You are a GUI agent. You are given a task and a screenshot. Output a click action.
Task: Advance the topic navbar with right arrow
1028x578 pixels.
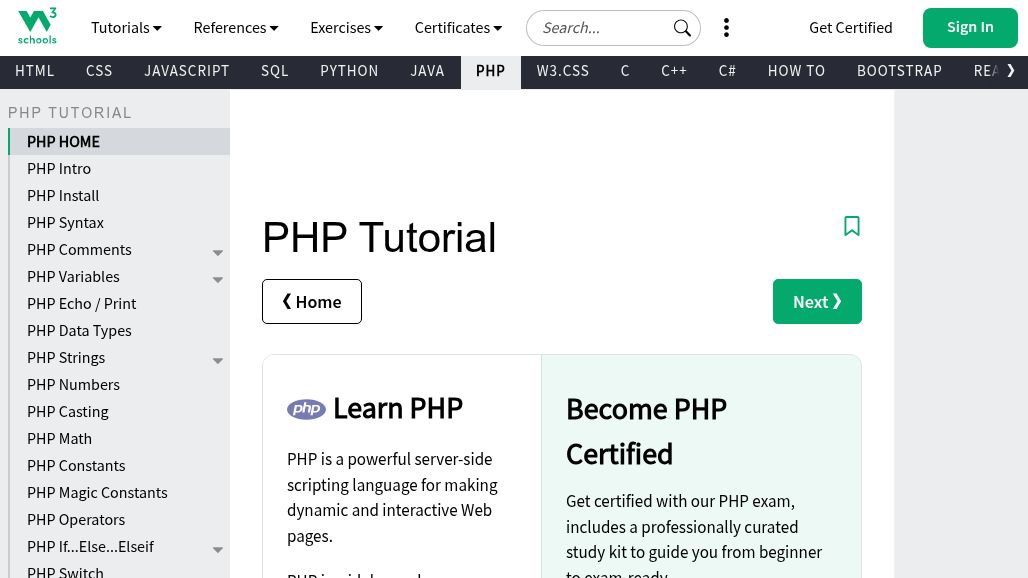[1010, 71]
